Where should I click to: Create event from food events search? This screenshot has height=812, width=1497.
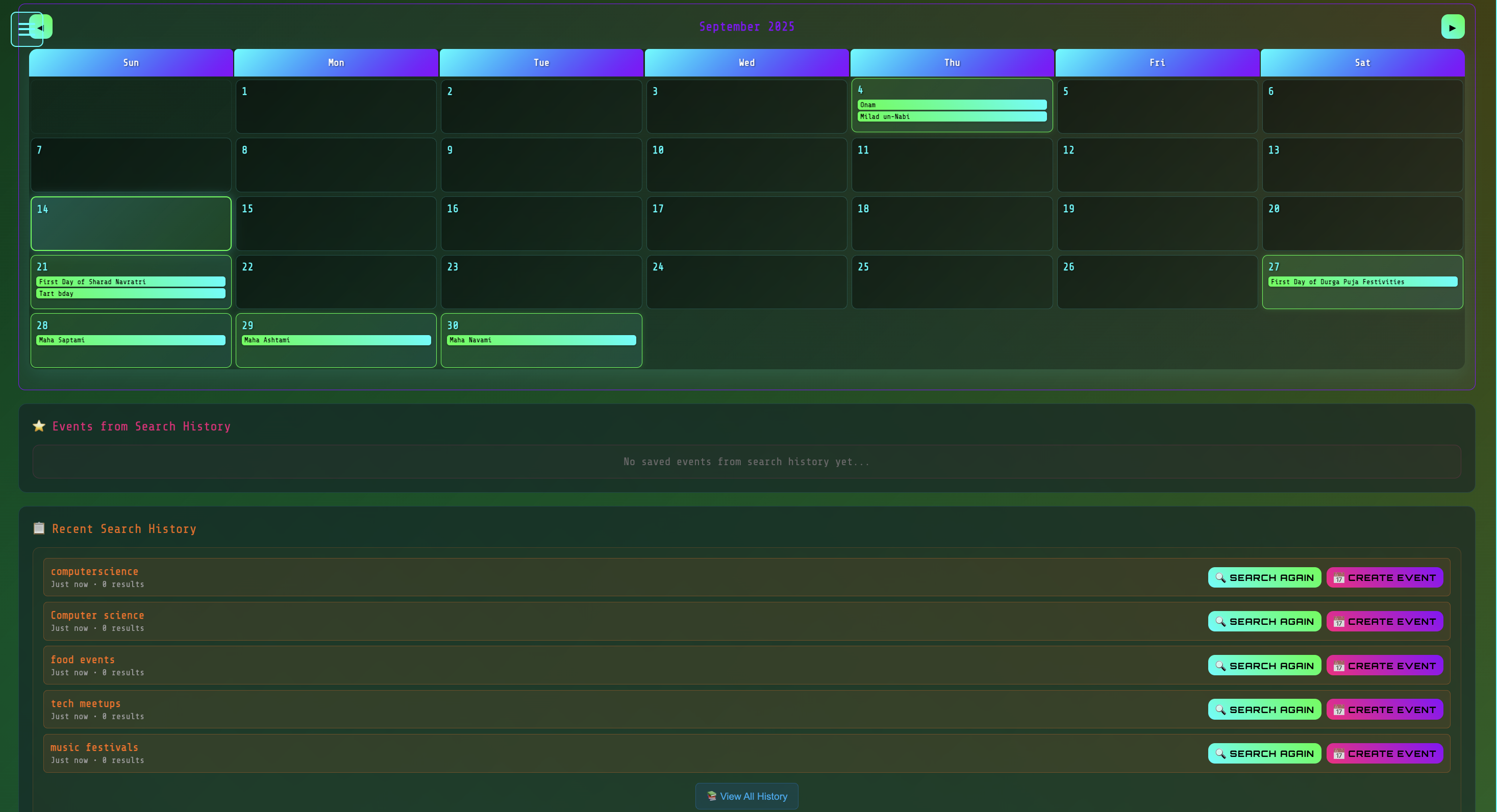tap(1384, 666)
